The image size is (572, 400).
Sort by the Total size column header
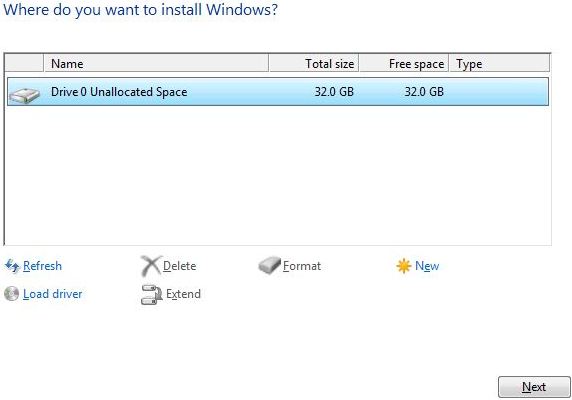point(314,63)
